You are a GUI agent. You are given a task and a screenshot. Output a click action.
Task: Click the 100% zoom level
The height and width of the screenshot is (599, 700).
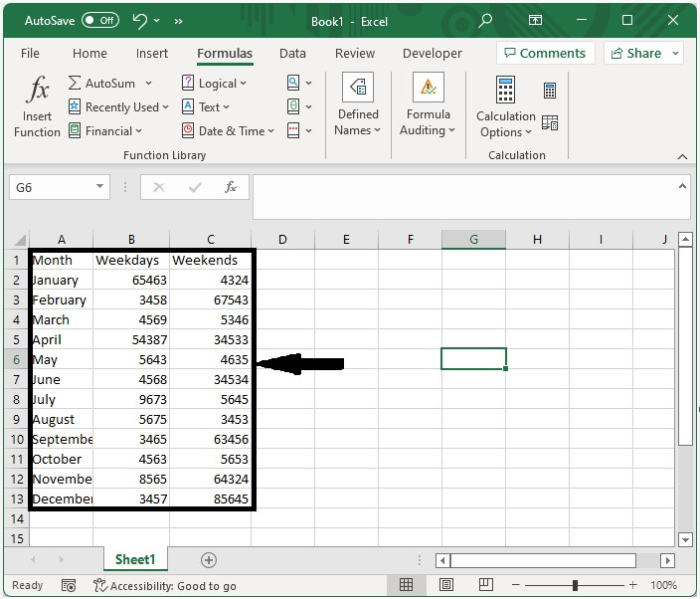[663, 585]
